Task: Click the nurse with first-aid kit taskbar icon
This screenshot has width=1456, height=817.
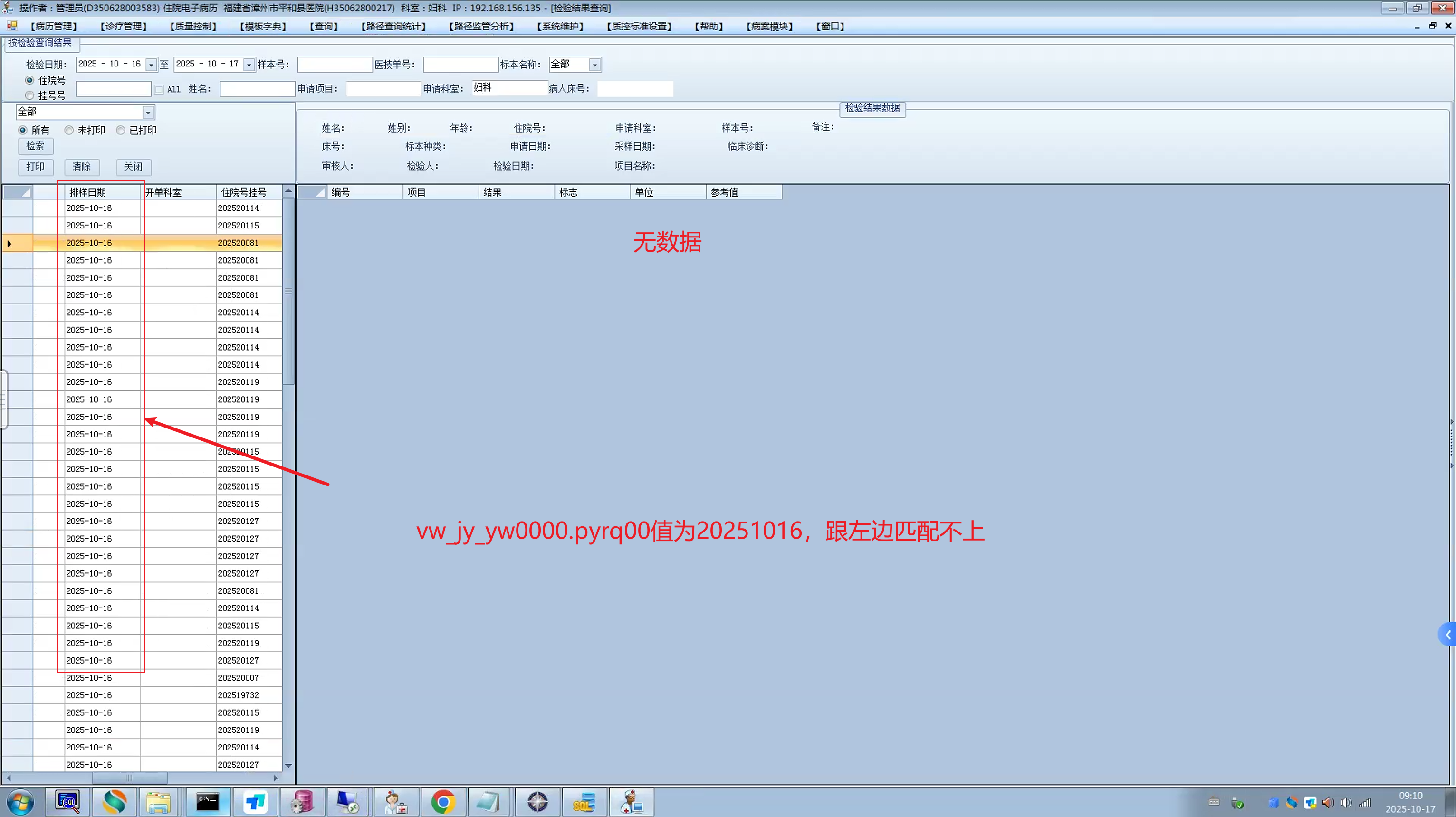Action: coord(395,802)
